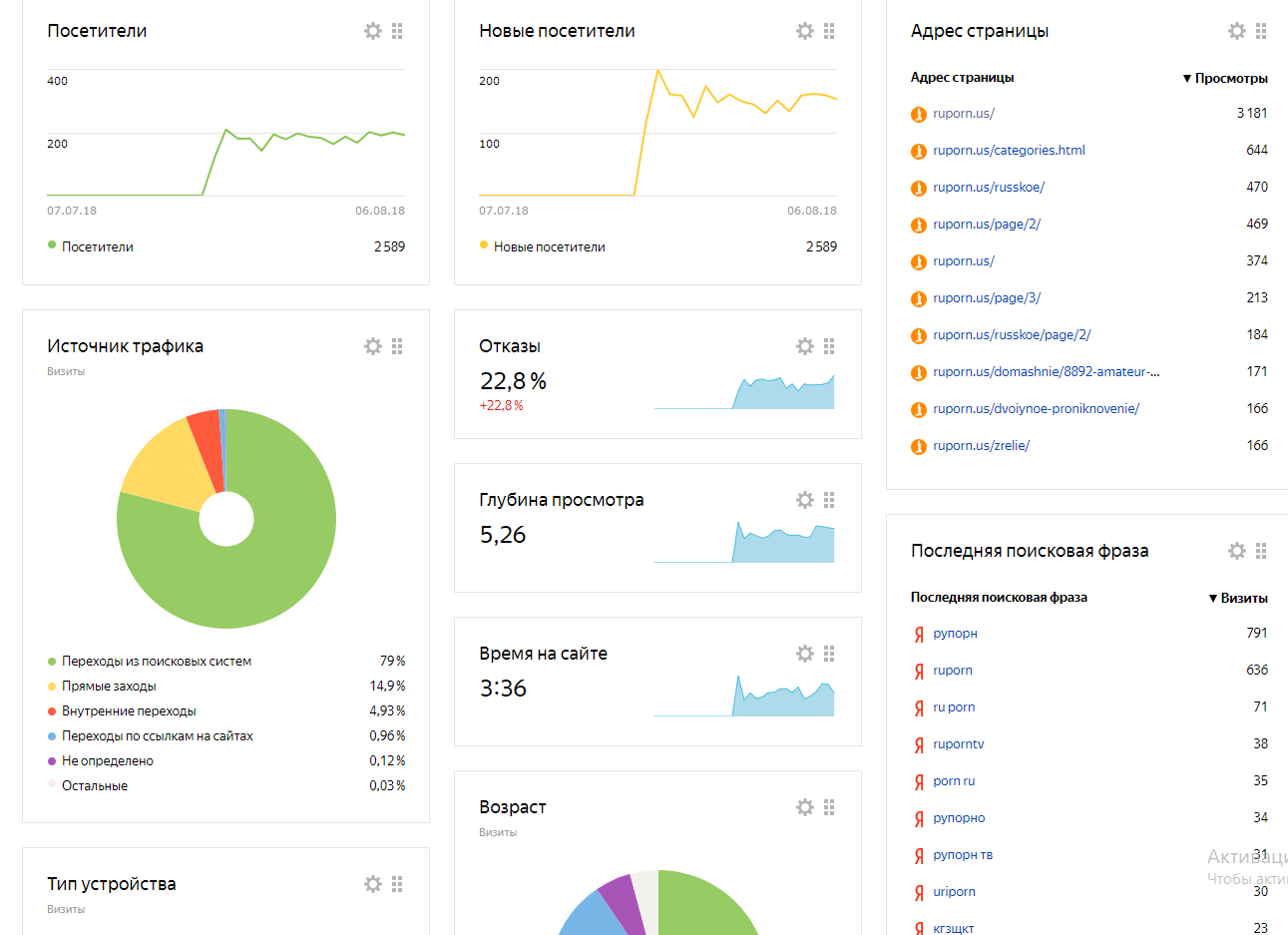Screen dimensions: 1288x935
Task: Click the Посетители chart legend entry
Action: [x=90, y=246]
